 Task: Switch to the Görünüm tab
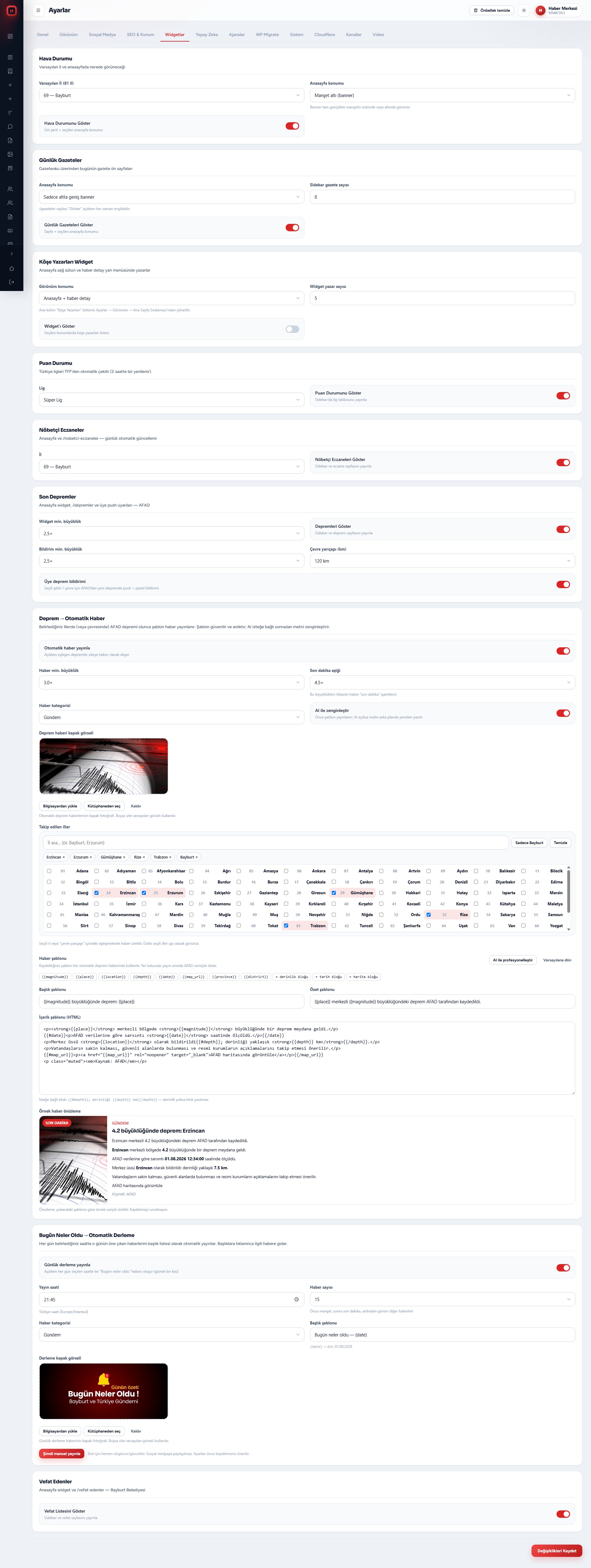[x=69, y=35]
